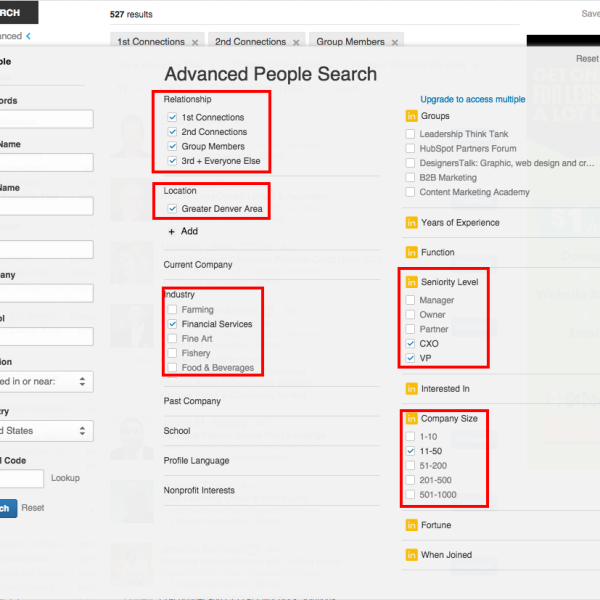Expand the Function filter

438,253
